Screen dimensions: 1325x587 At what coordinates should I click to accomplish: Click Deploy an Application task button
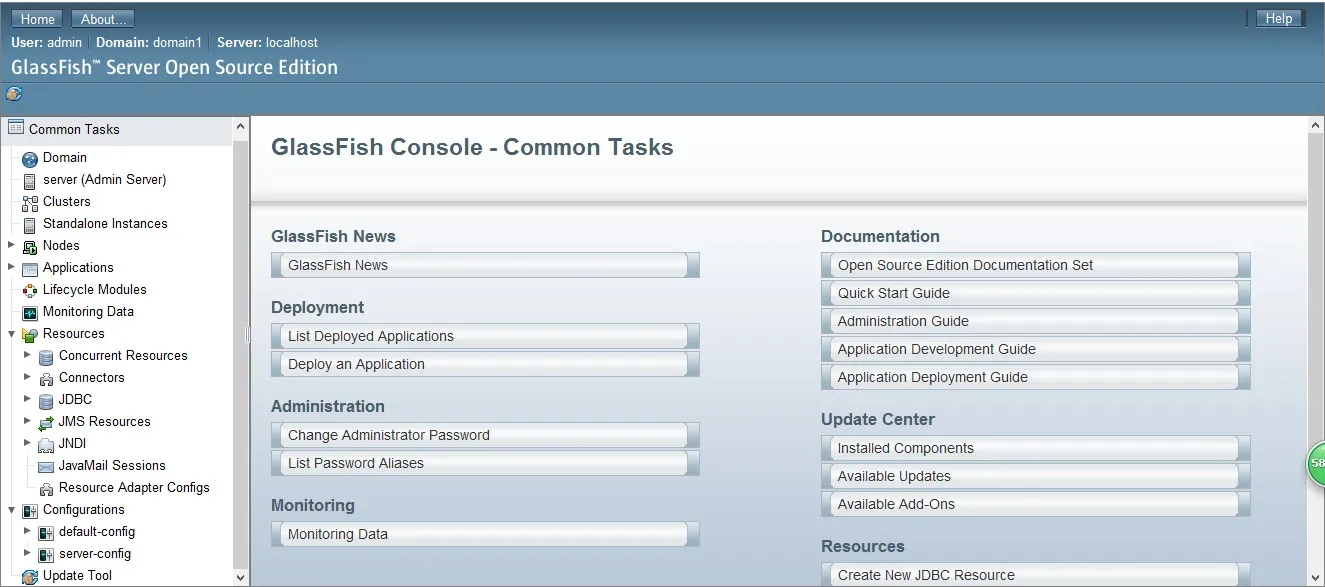485,364
